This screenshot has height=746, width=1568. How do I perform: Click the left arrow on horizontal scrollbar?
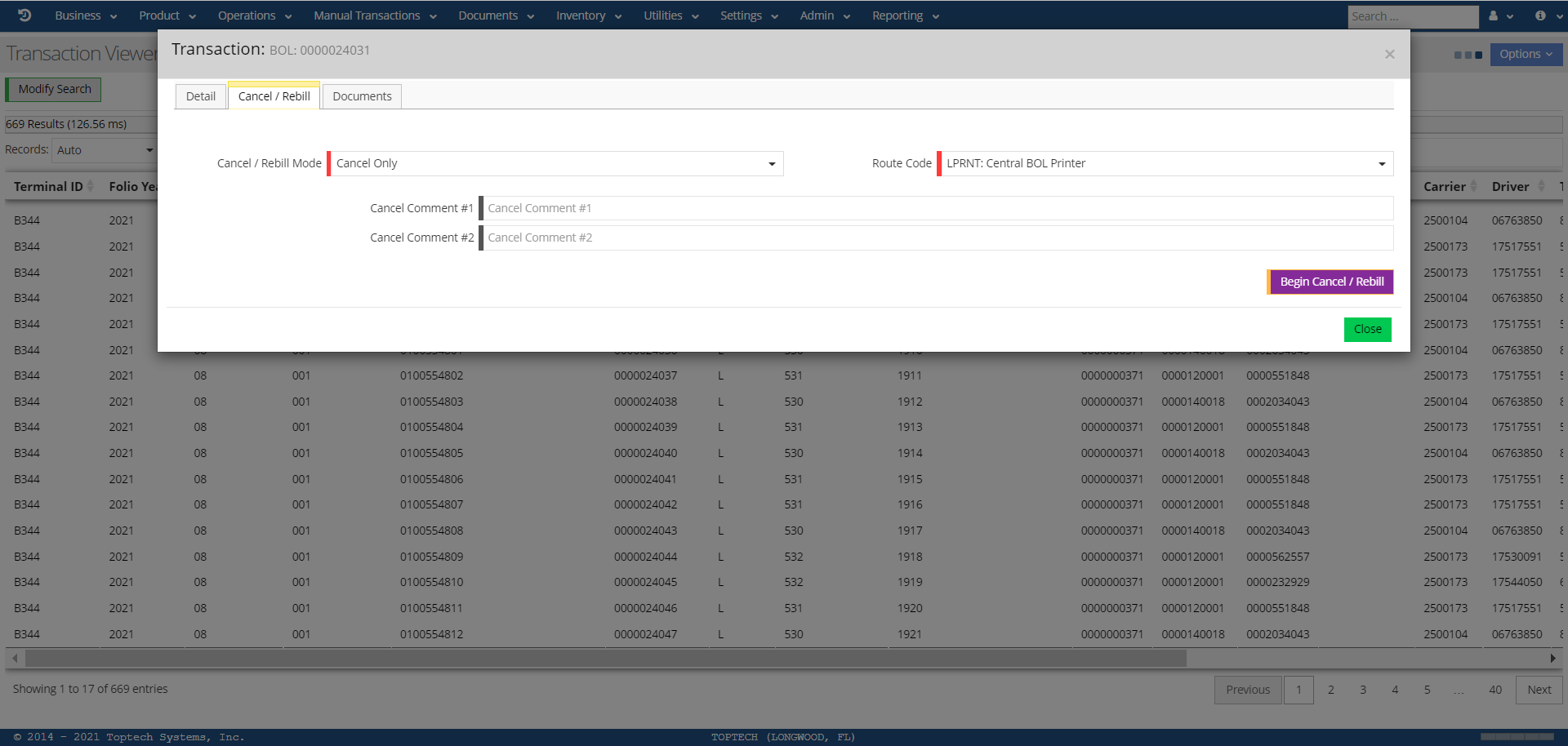[x=15, y=658]
